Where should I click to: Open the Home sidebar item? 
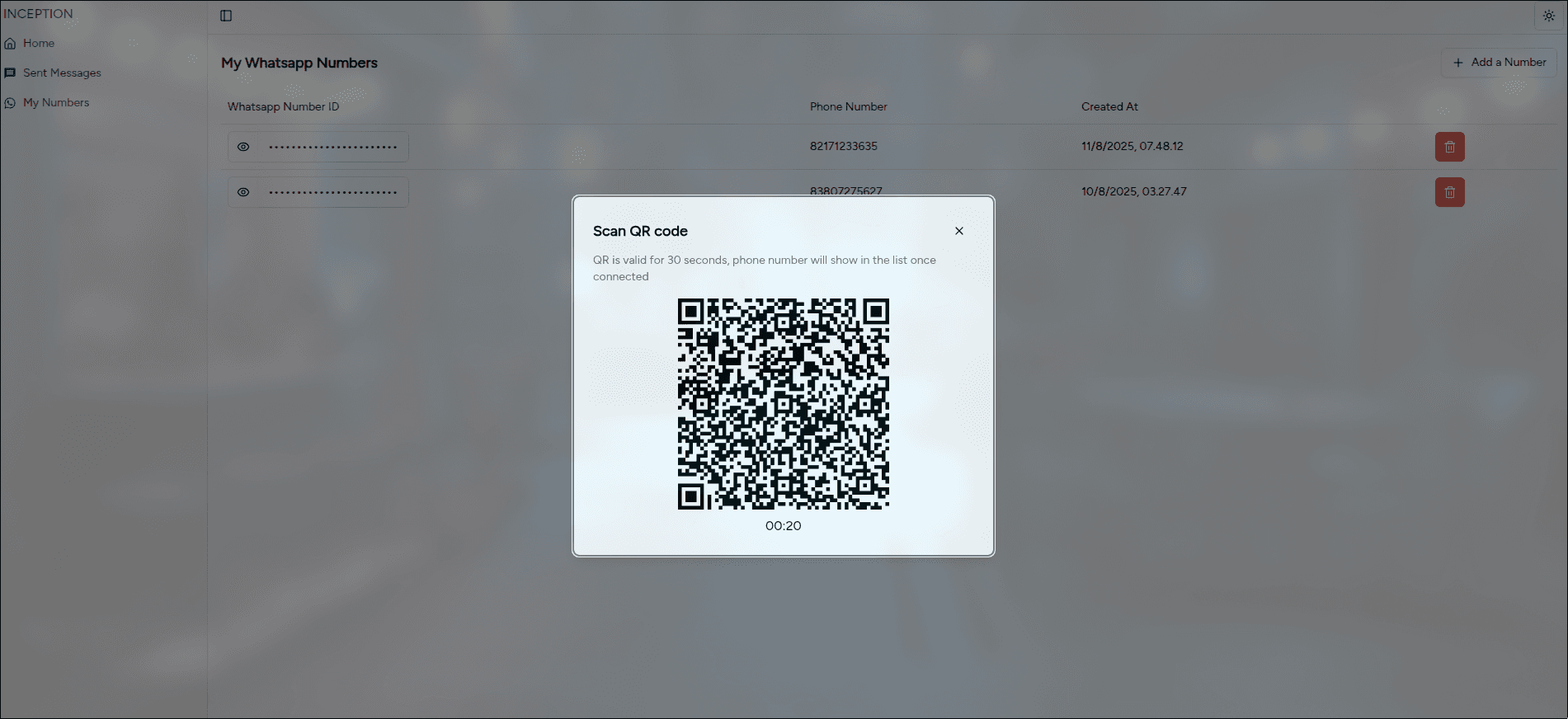pyautogui.click(x=39, y=43)
